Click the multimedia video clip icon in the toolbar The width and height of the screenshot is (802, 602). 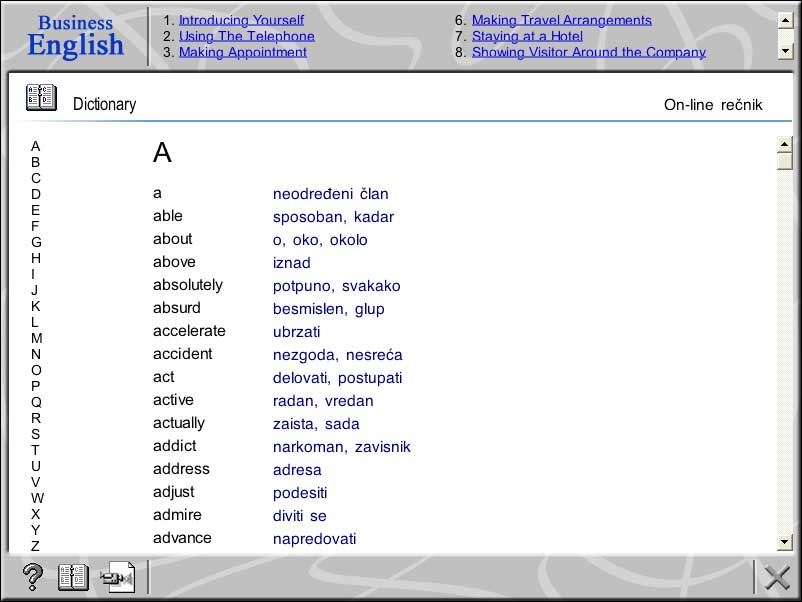coord(118,577)
